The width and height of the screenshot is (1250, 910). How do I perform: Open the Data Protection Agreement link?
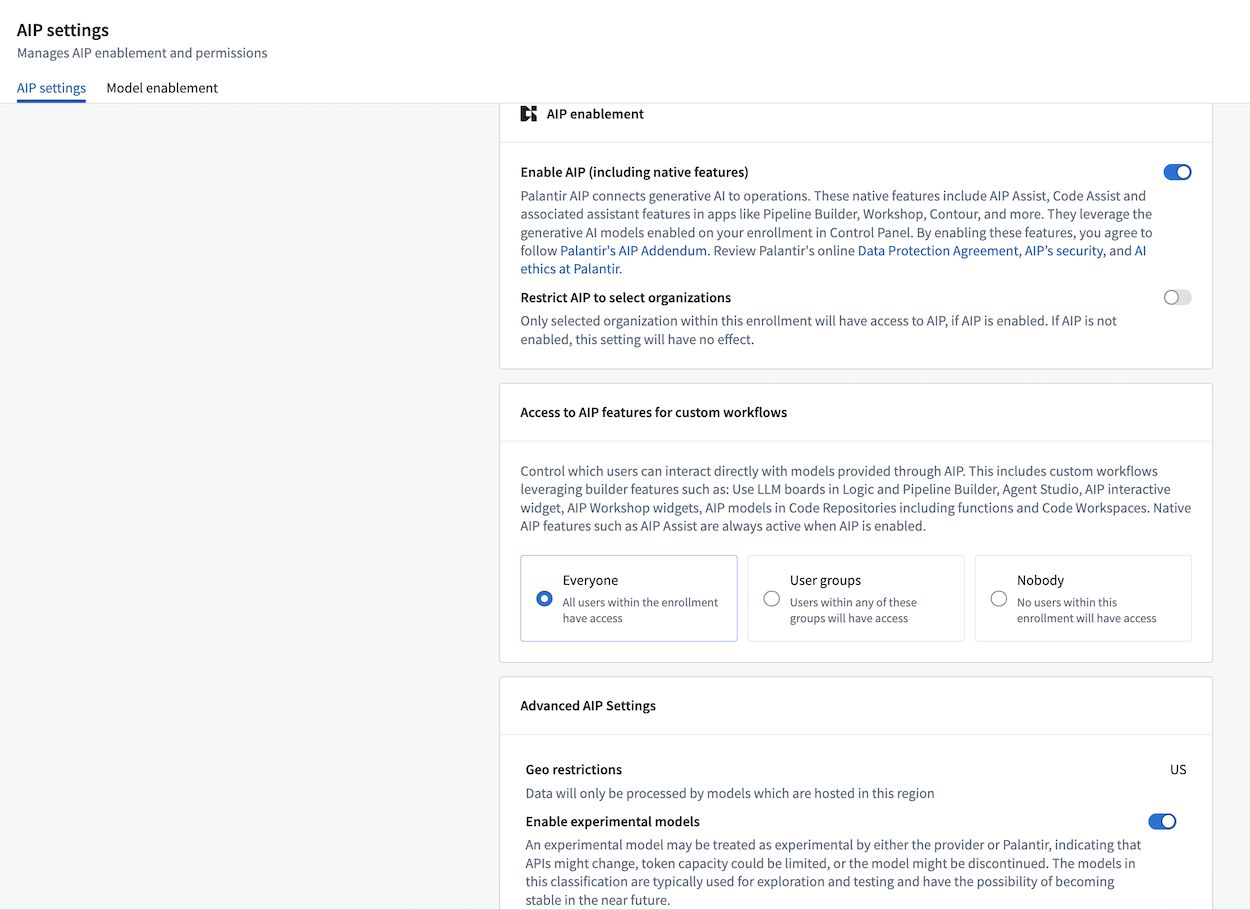937,251
